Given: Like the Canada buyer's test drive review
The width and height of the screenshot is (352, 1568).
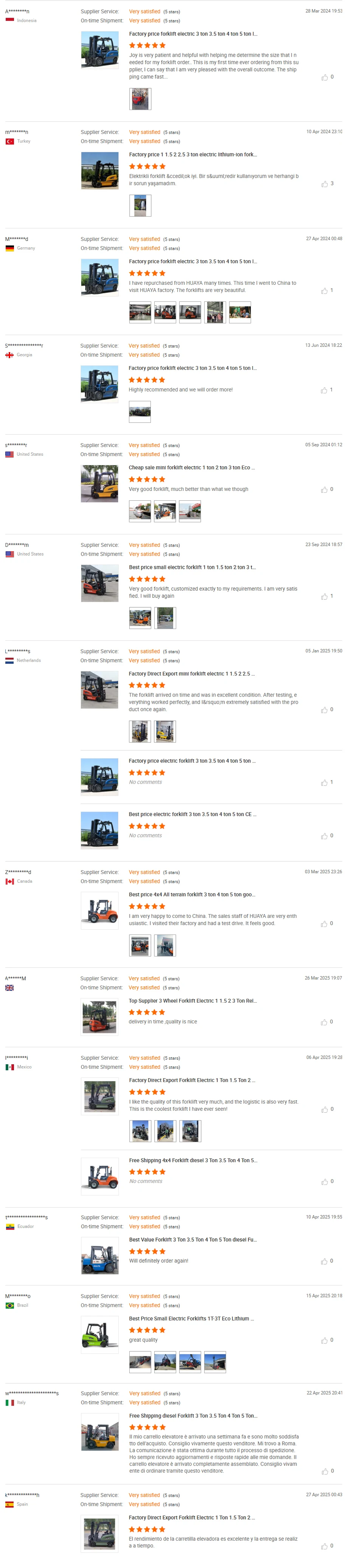Looking at the screenshot, I should click(324, 924).
